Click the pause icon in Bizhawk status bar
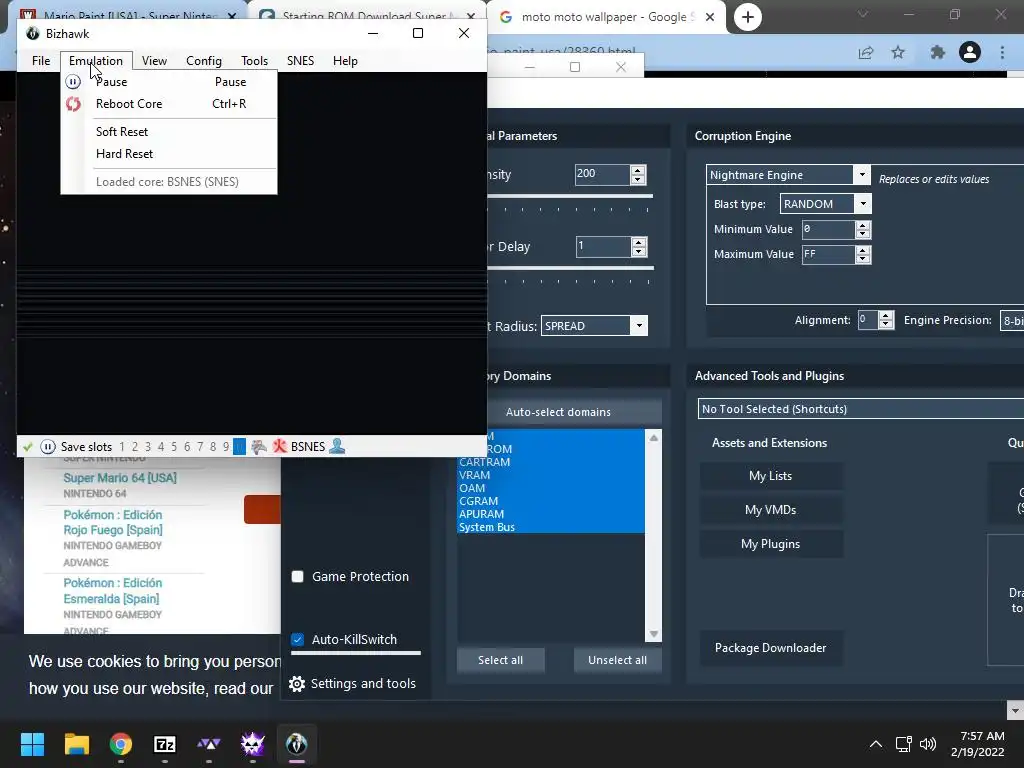1024x768 pixels. coord(48,447)
